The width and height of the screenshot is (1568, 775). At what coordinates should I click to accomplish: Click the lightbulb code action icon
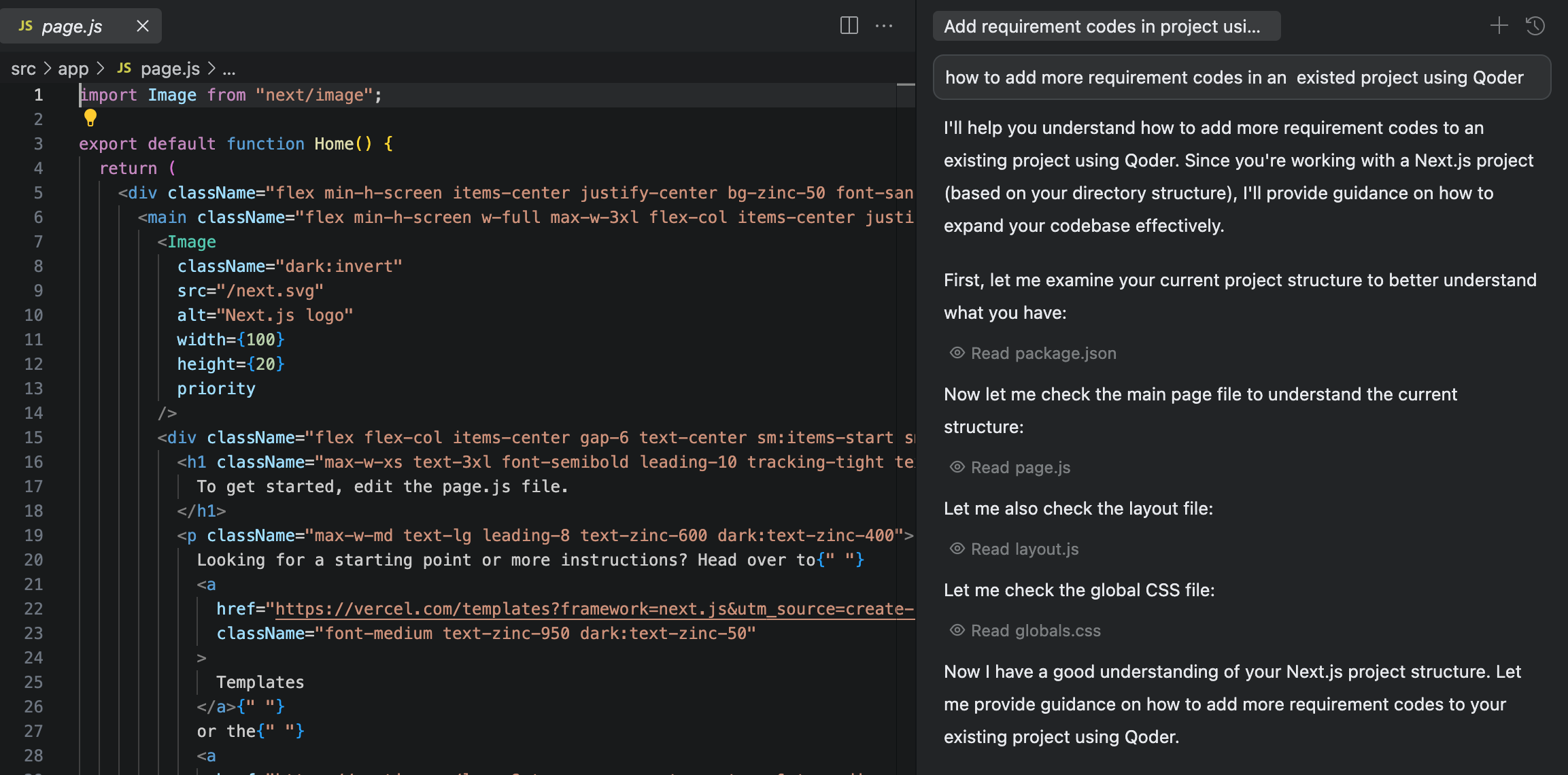[x=90, y=118]
